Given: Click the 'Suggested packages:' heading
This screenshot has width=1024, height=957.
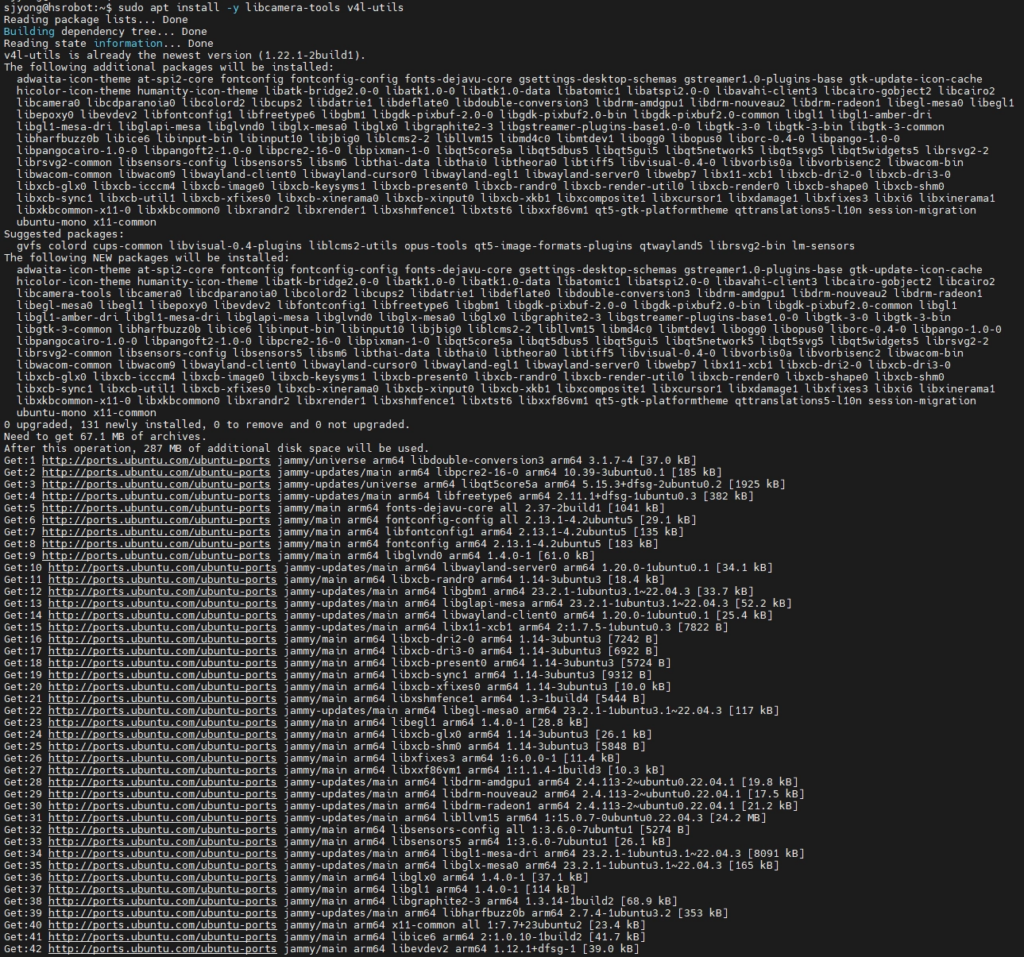Looking at the screenshot, I should coord(64,234).
